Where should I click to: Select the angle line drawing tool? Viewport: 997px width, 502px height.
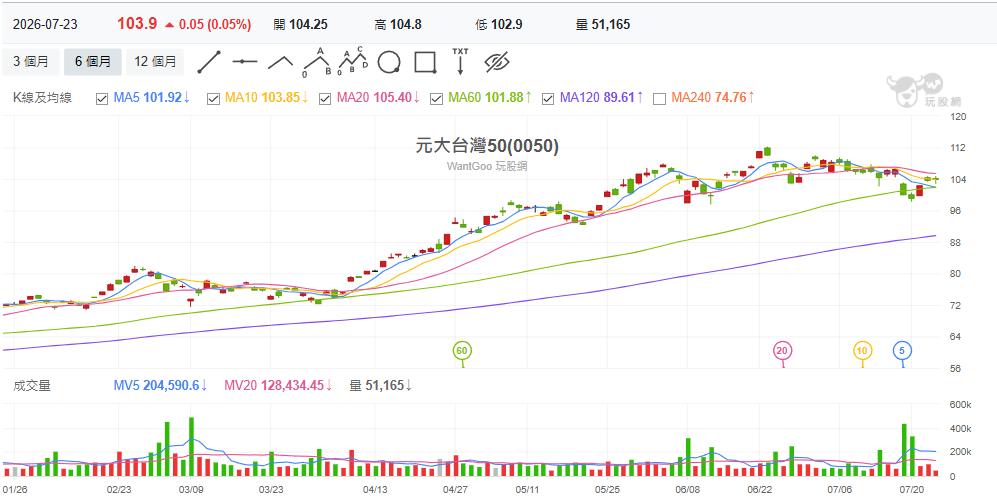click(280, 62)
